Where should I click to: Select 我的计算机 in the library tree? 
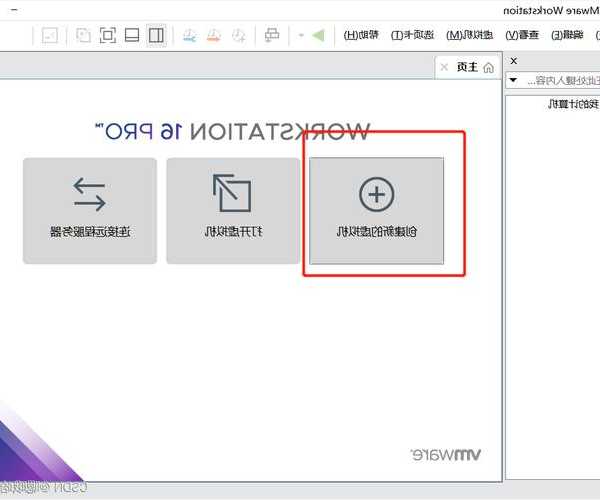tap(573, 104)
